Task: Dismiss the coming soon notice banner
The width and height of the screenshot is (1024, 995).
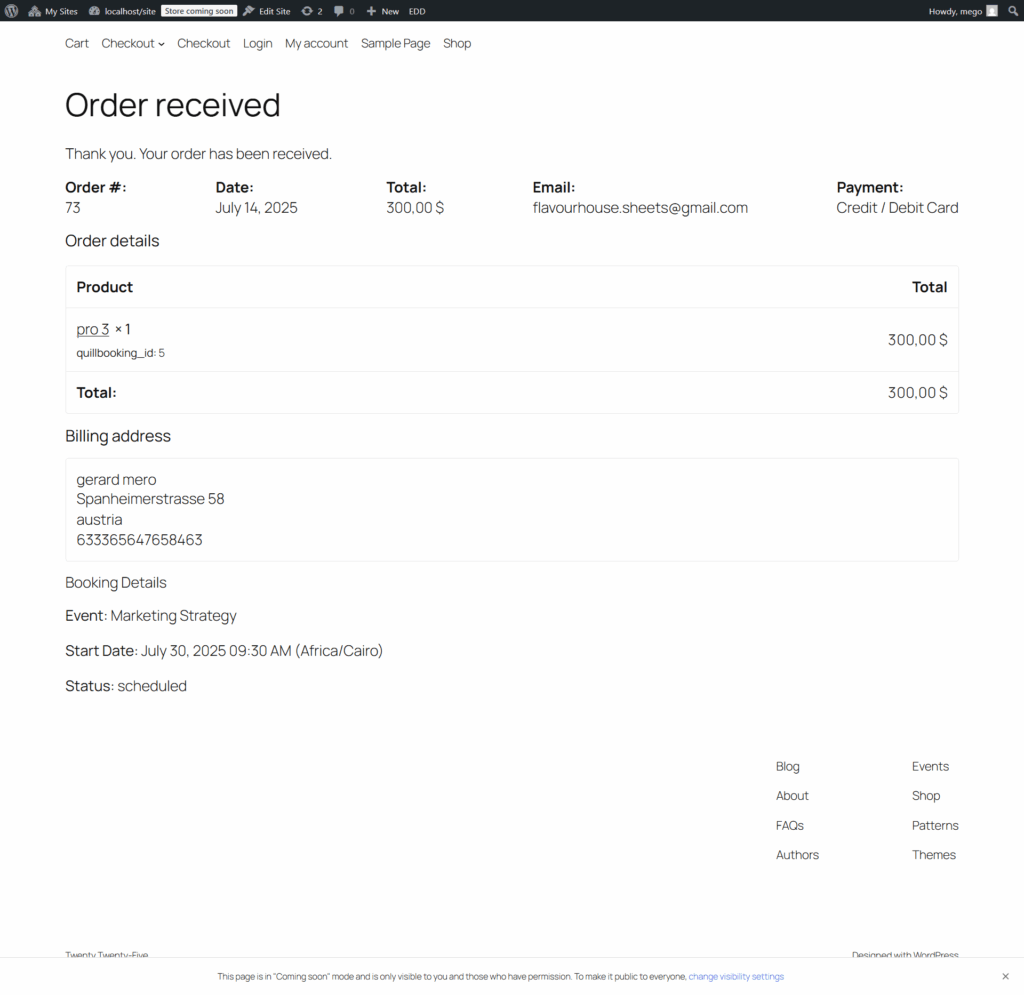Action: pos(1005,976)
